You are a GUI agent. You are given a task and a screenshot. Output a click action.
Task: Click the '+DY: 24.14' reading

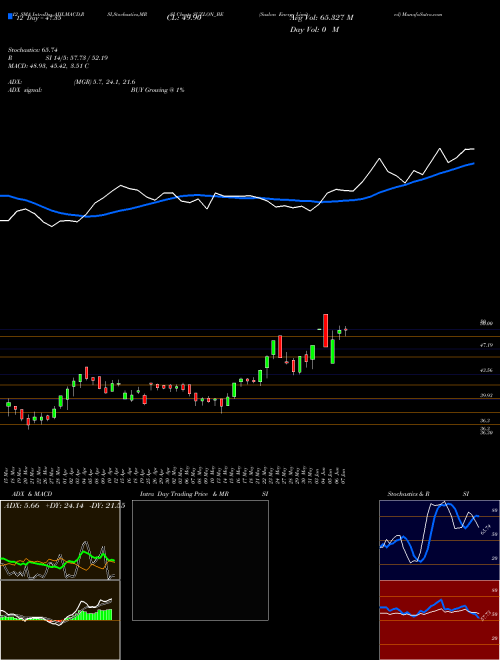65,506
